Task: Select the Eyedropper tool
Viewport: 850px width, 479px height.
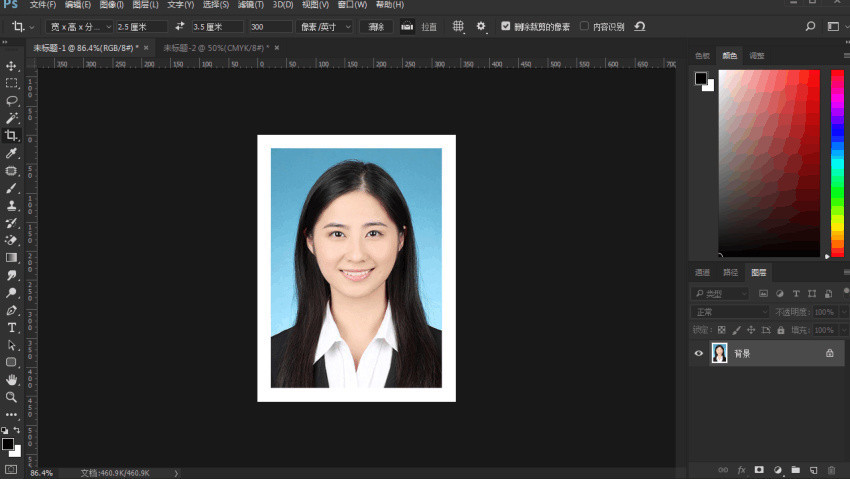Action: pos(12,154)
